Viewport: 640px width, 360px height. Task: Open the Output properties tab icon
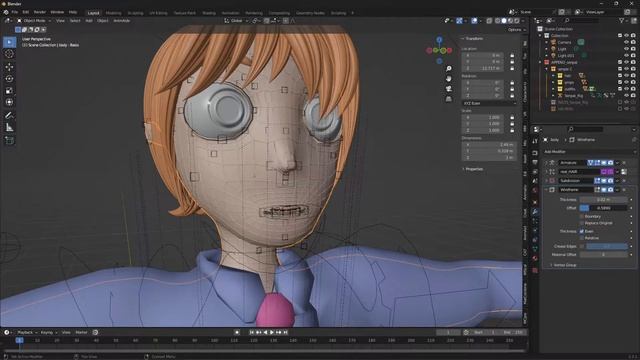[535, 162]
